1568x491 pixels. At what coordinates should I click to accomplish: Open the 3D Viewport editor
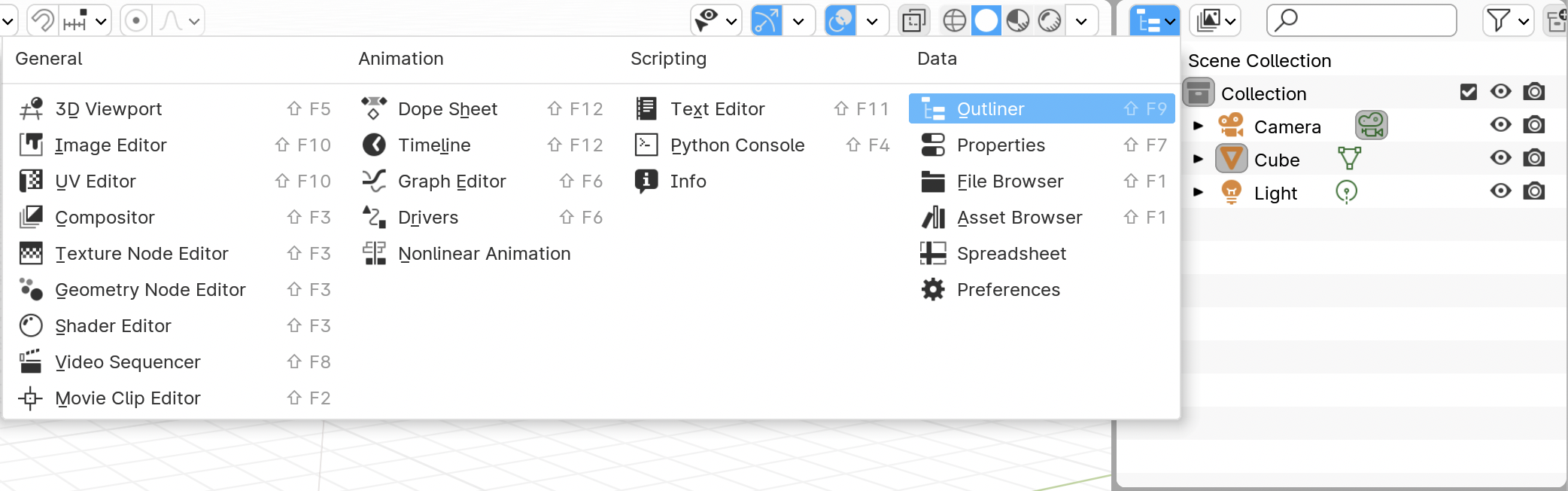click(x=175, y=109)
